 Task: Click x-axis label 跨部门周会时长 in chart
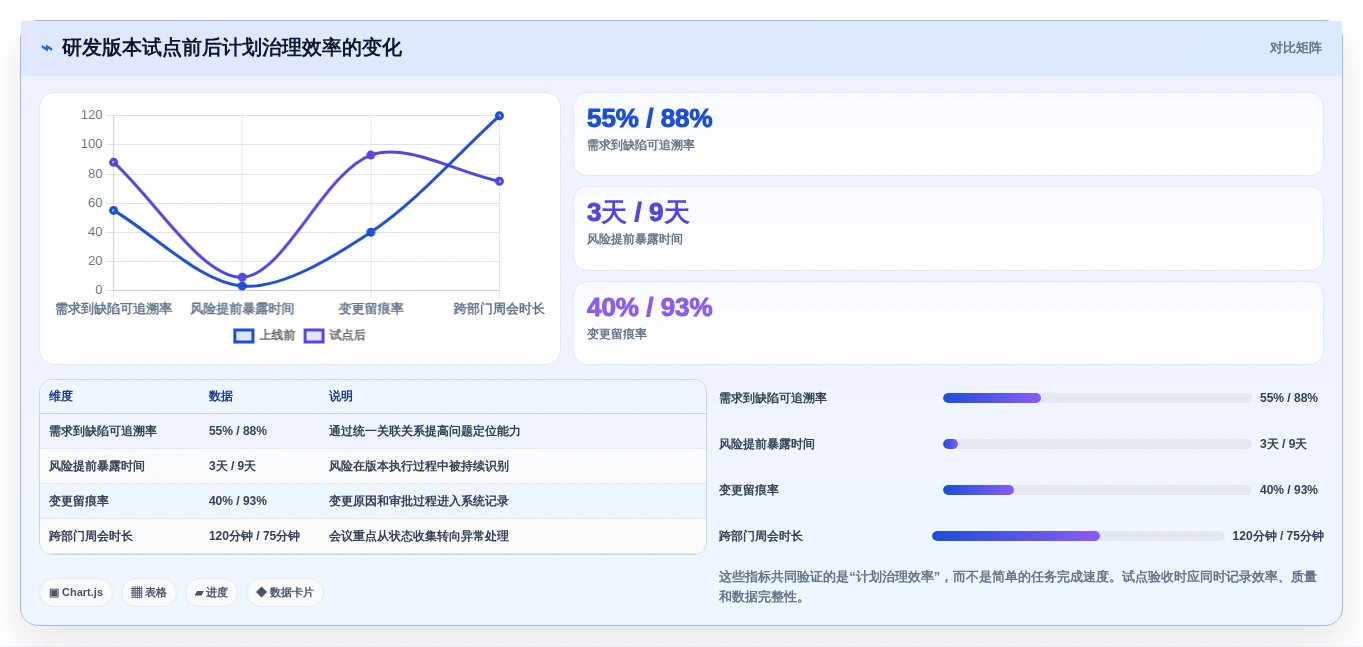(x=499, y=309)
